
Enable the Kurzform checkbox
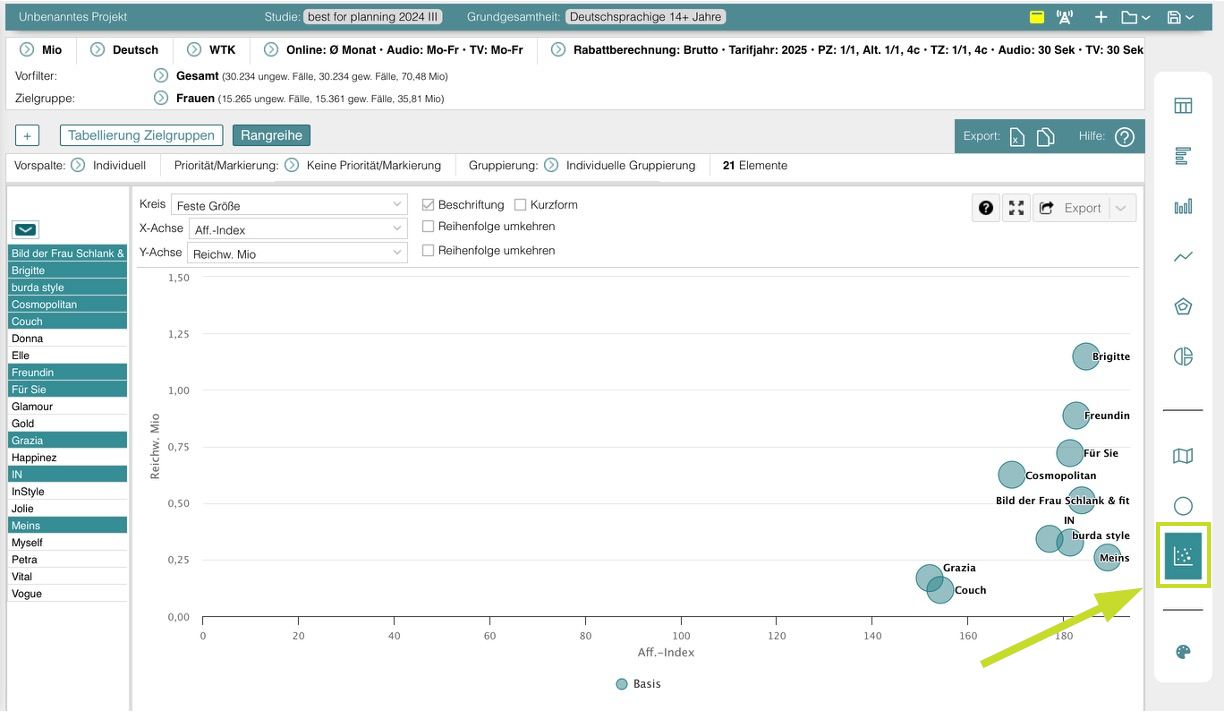(520, 205)
